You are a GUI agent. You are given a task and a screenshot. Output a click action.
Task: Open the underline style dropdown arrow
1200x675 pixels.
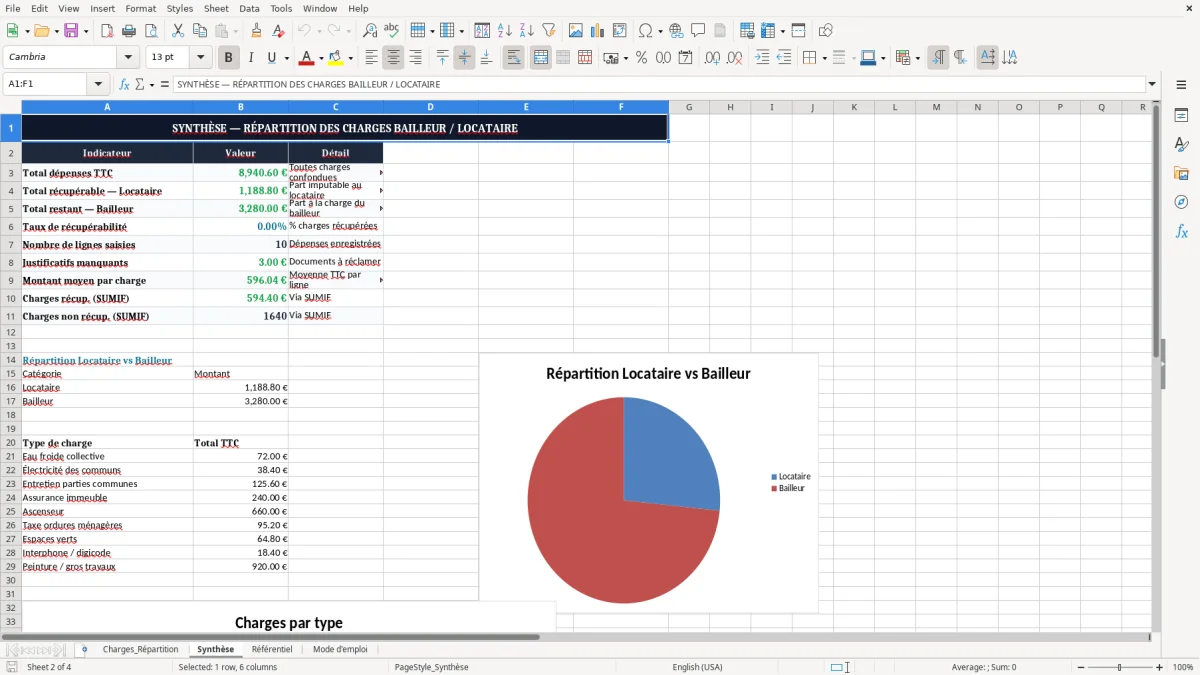pos(286,58)
